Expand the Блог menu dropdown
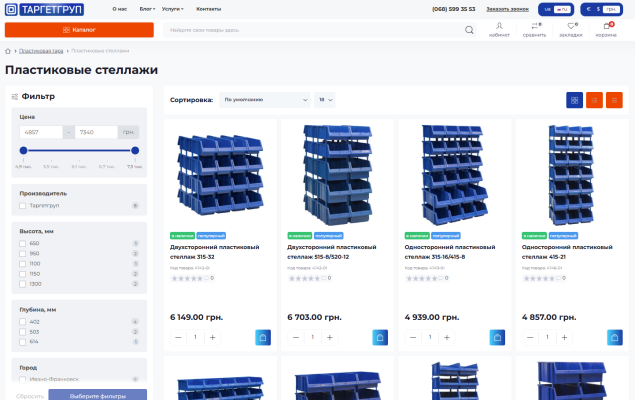The height and width of the screenshot is (400, 635). (x=147, y=9)
